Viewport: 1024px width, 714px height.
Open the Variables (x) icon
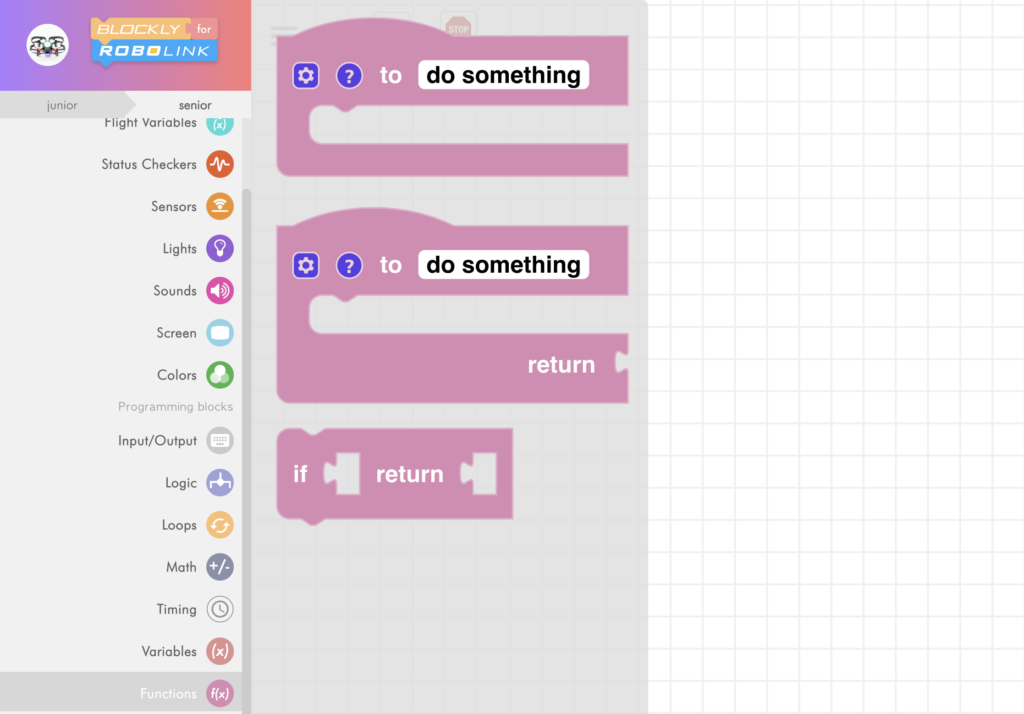pos(220,651)
